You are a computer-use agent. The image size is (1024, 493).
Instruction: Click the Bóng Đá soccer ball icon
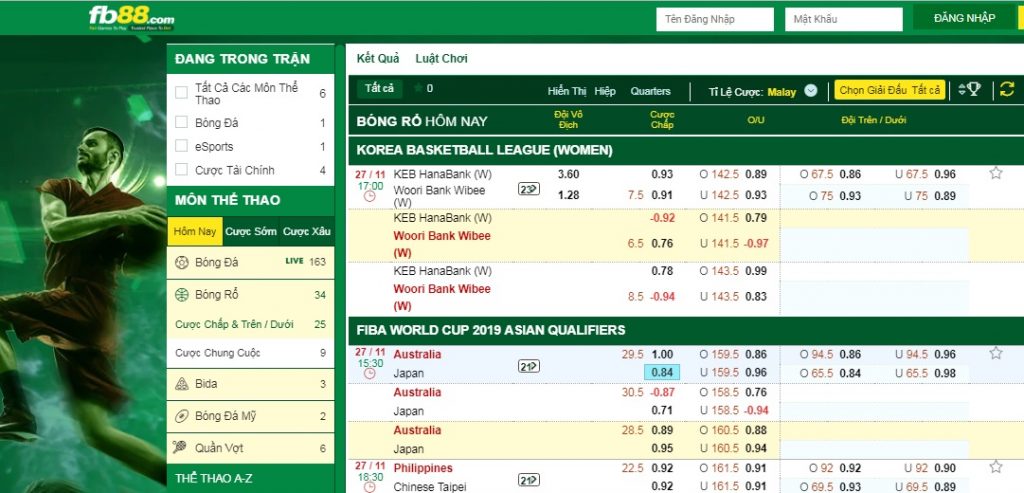(182, 262)
